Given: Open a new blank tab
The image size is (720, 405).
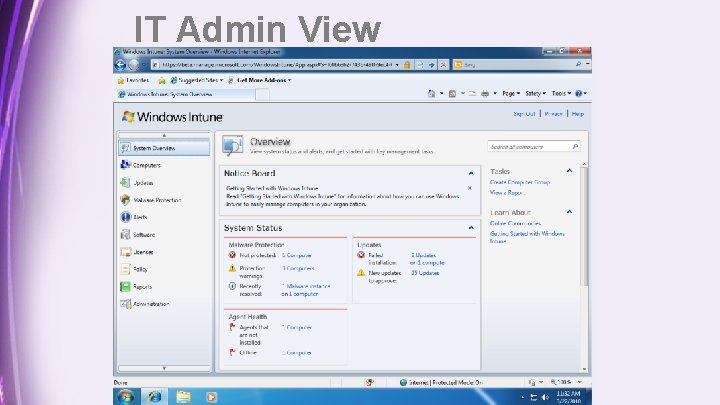Looking at the screenshot, I should click(x=262, y=95).
